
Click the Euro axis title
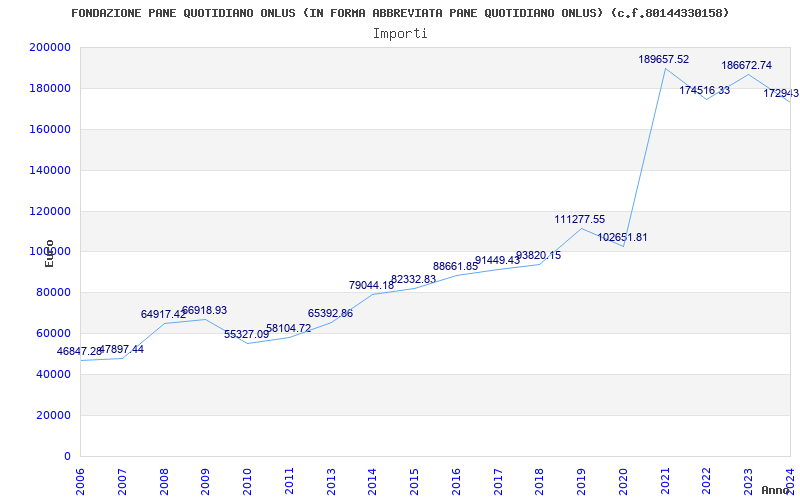(x=49, y=254)
